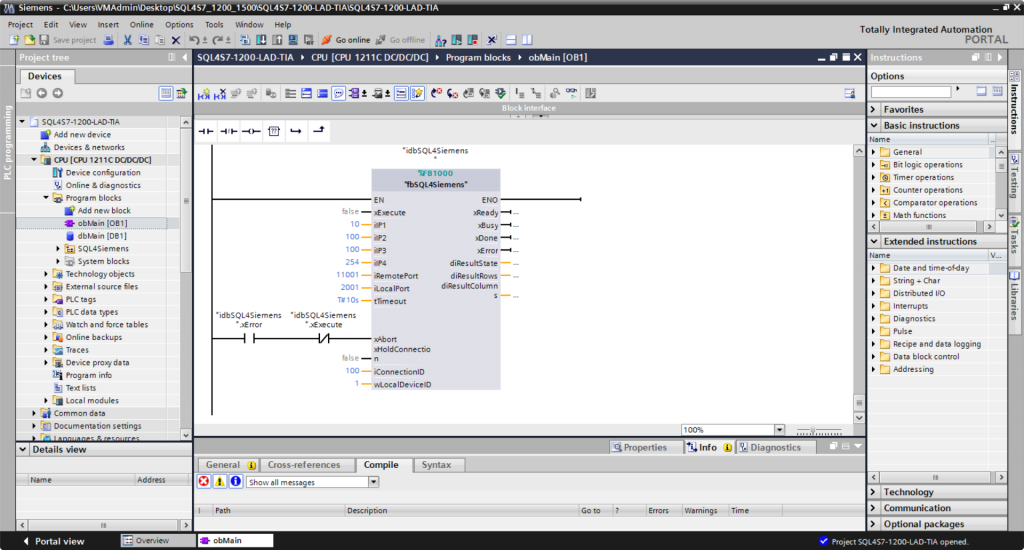Viewport: 1024px width, 550px height.
Task: Toggle the information messages filter
Action: coord(235,481)
